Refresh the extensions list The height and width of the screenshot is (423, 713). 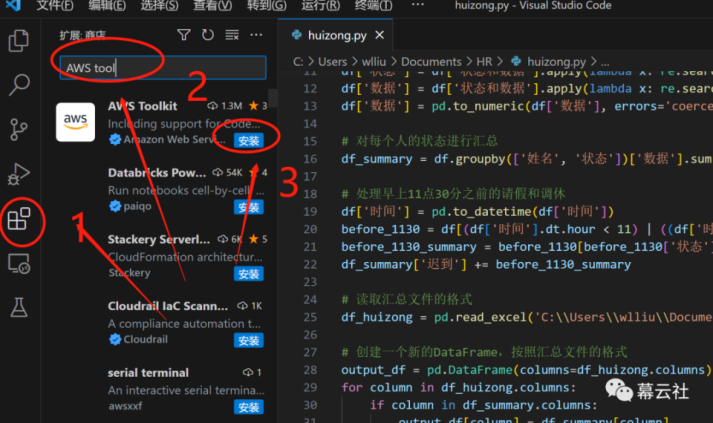208,35
